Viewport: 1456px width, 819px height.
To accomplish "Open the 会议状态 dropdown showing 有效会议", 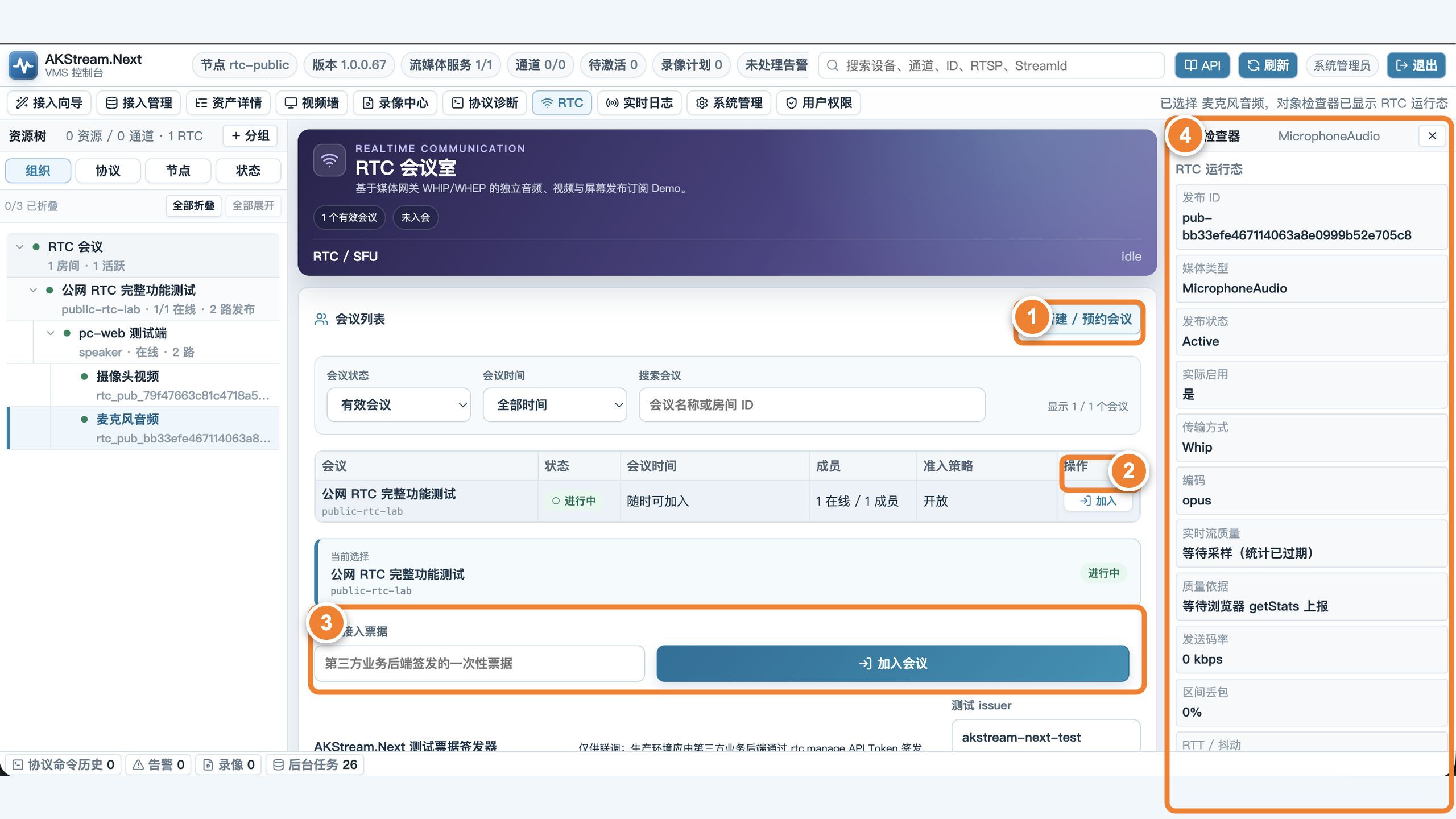I will click(399, 405).
